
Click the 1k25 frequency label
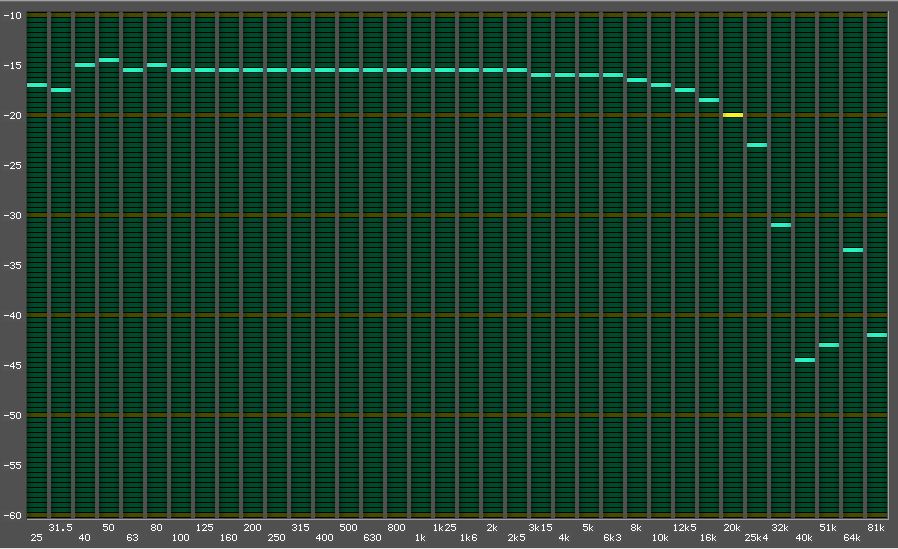pyautogui.click(x=444, y=528)
